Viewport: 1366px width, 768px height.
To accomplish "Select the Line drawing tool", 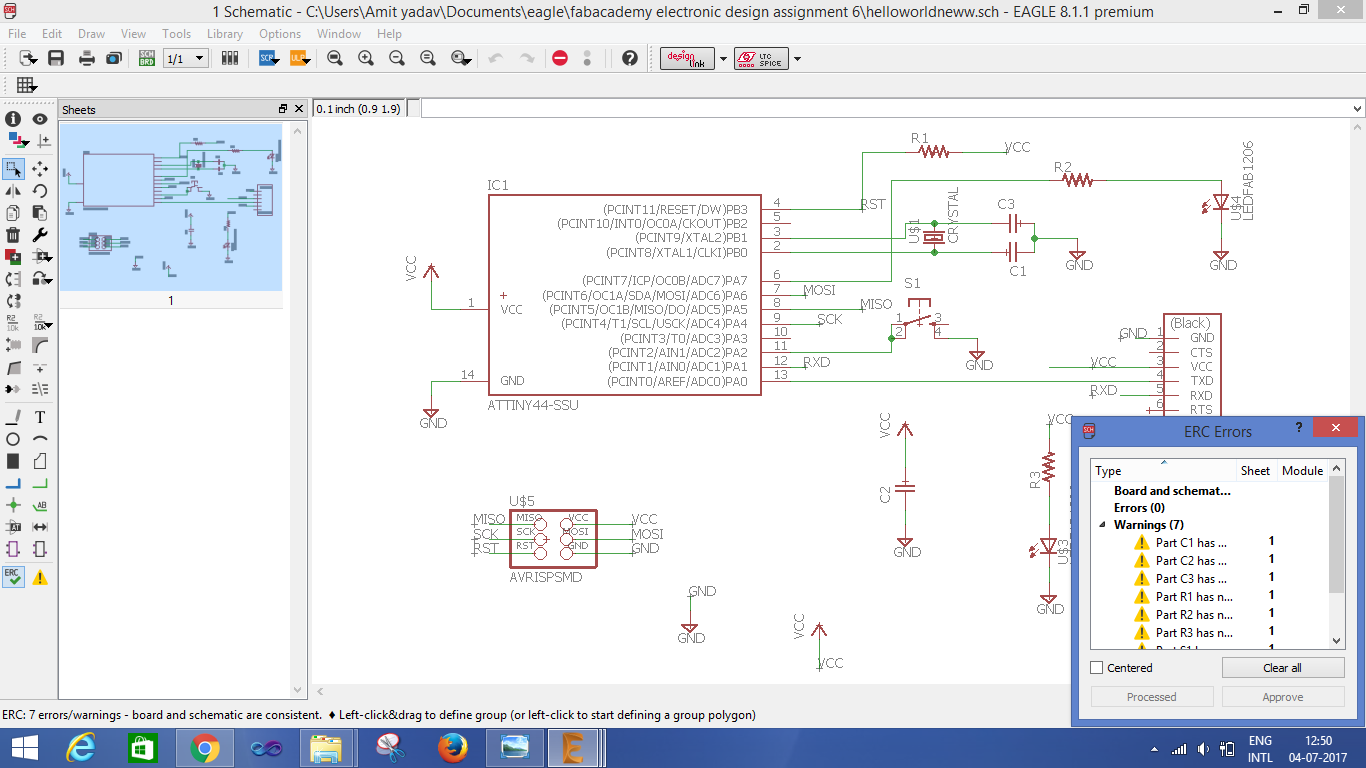I will (x=13, y=417).
